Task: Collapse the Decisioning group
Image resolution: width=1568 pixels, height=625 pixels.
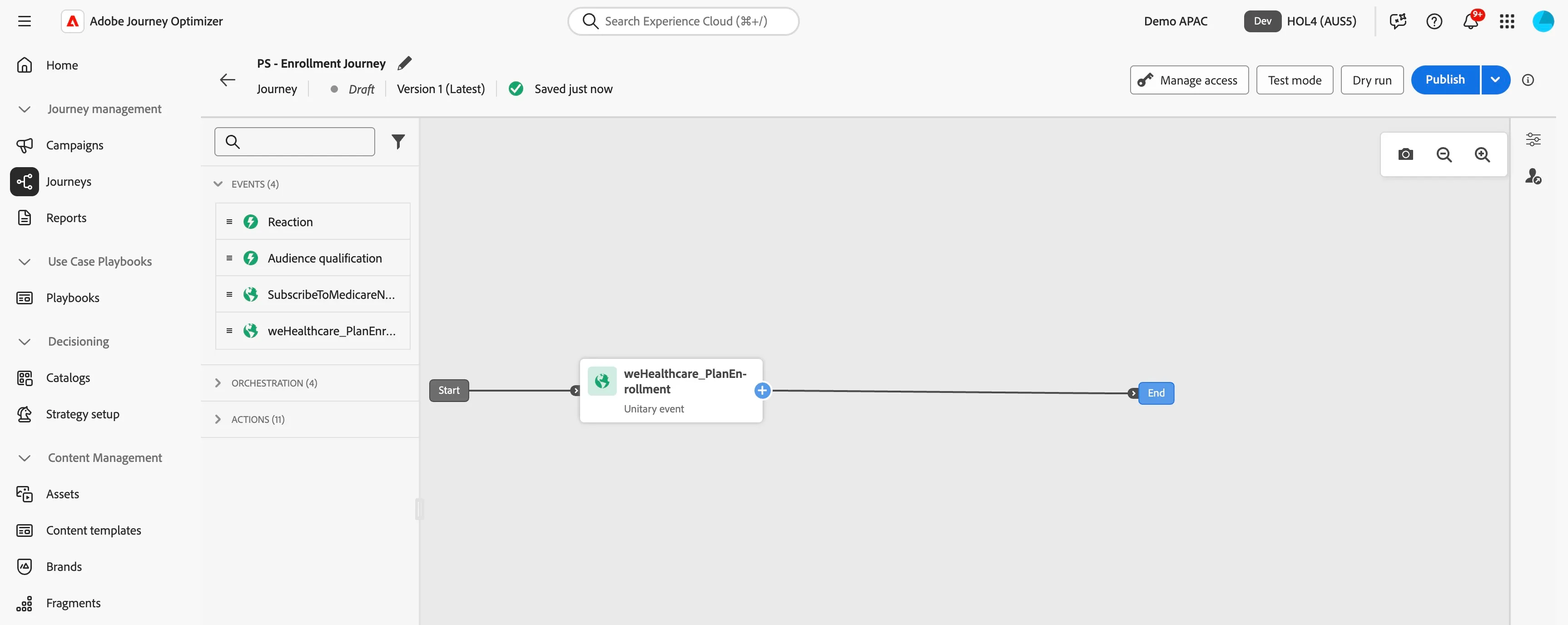Action: tap(25, 342)
